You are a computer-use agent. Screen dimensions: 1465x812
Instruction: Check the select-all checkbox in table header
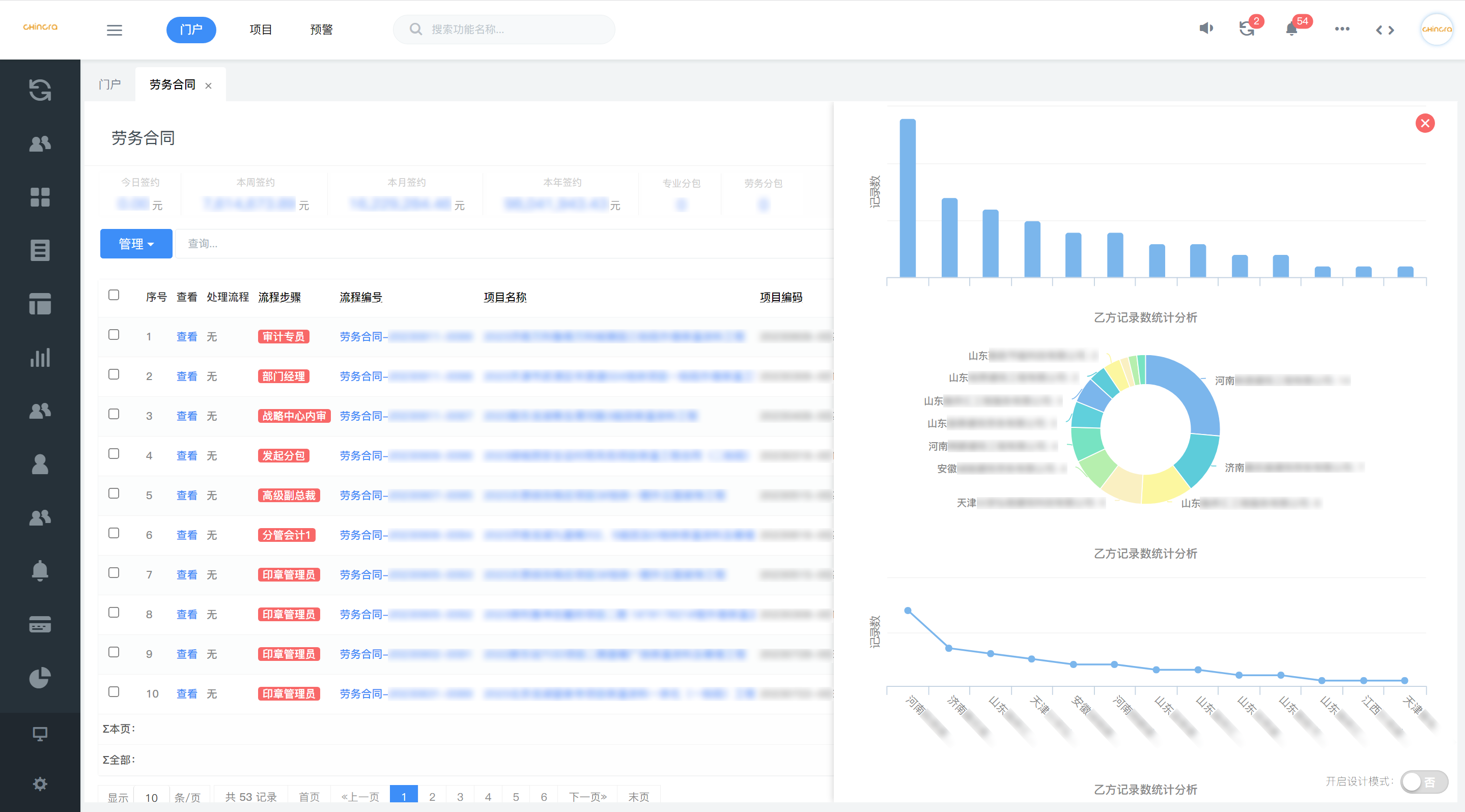coord(114,295)
